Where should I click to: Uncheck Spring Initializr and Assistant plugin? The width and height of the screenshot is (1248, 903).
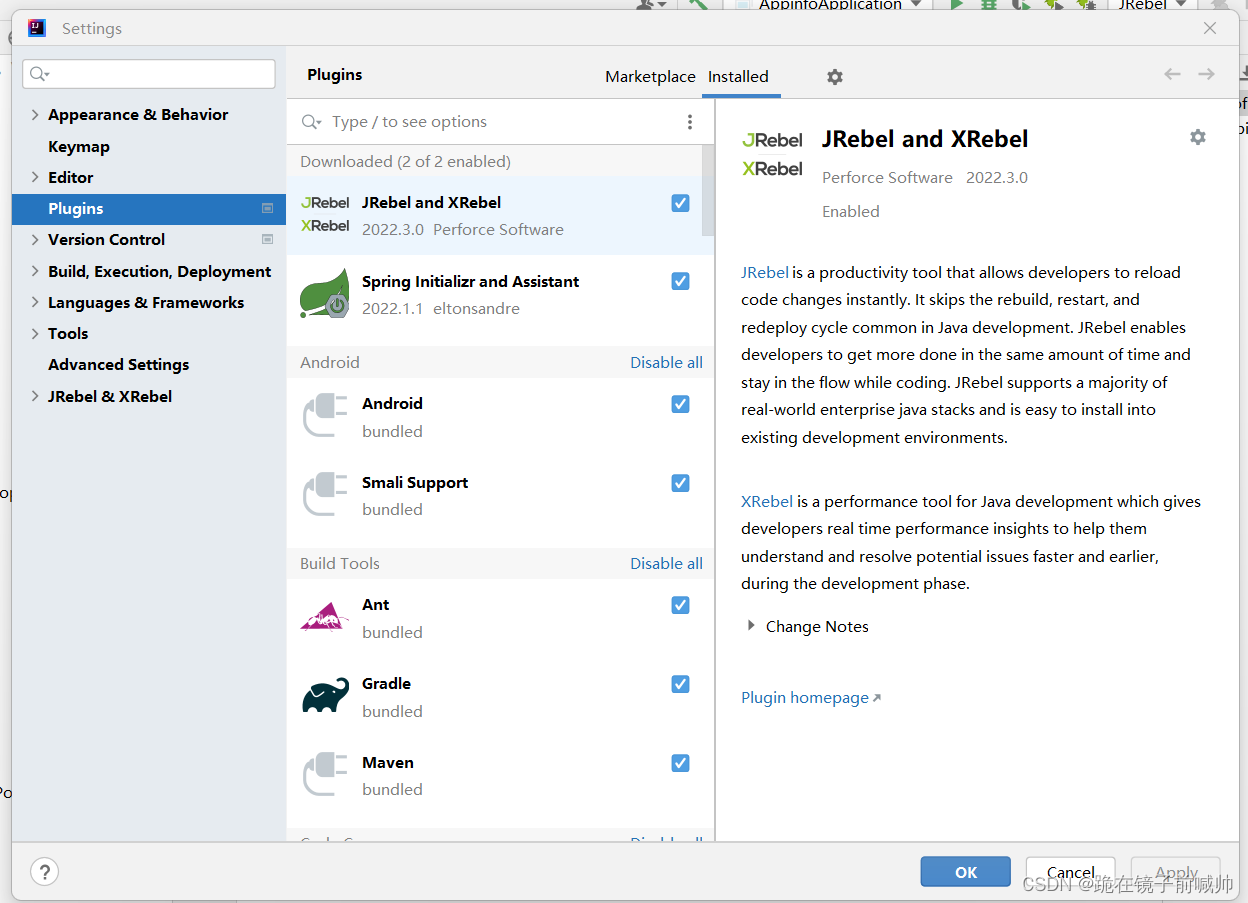click(x=681, y=282)
